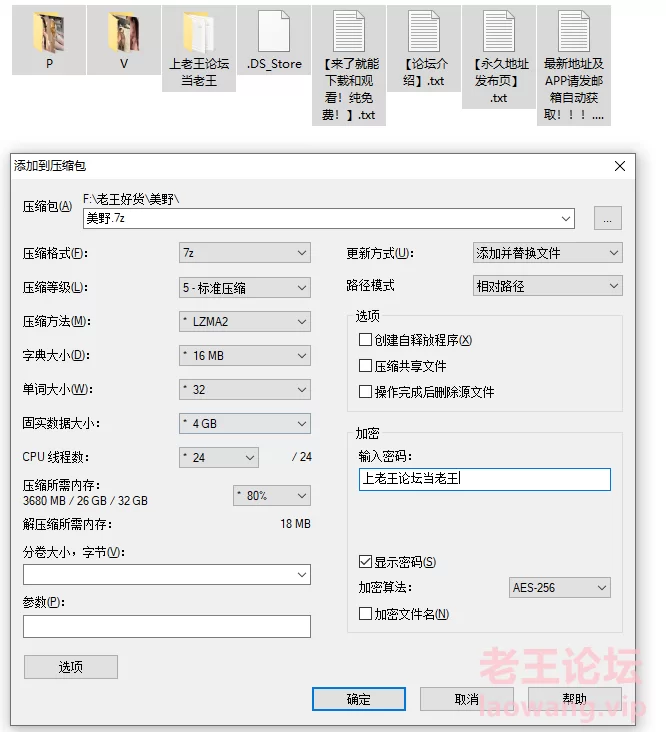Uncheck 显示密码 checkbox

pos(365,562)
